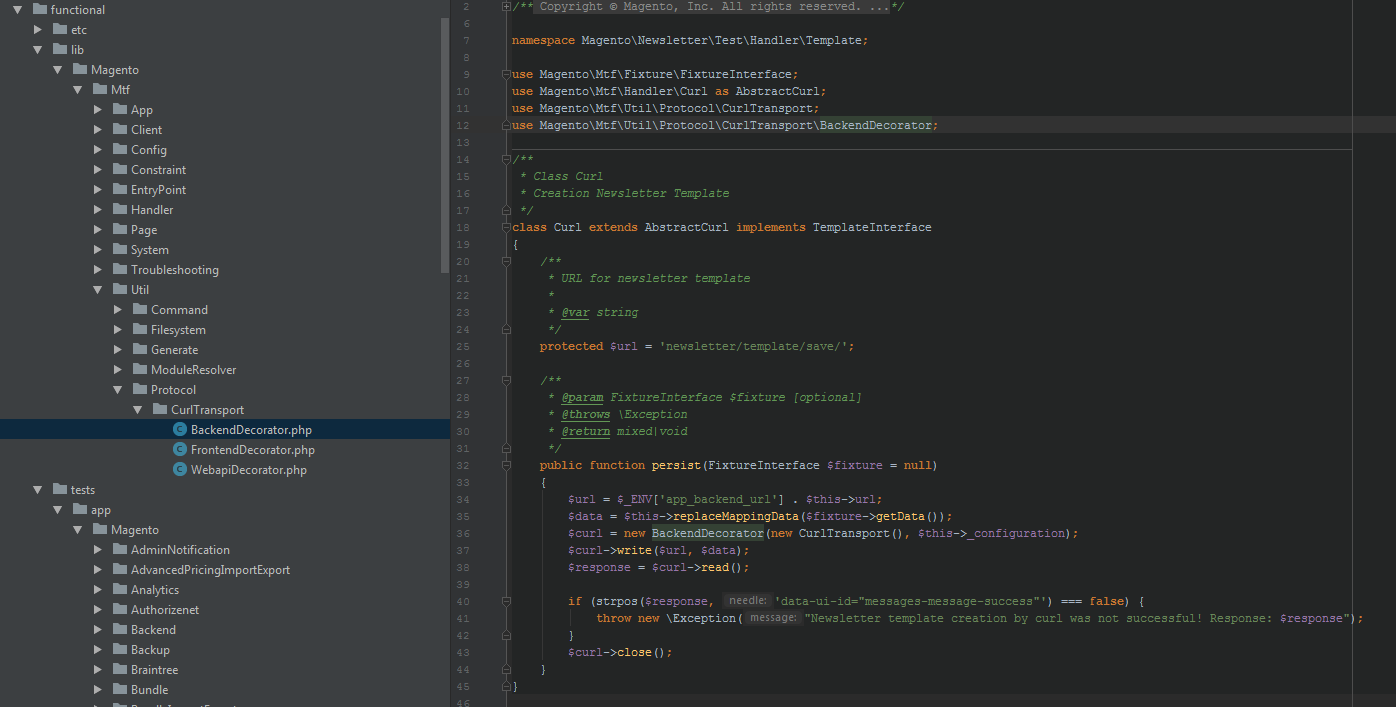This screenshot has width=1396, height=707.
Task: Select the FrontendDecorator.php file name
Action: pyautogui.click(x=253, y=450)
